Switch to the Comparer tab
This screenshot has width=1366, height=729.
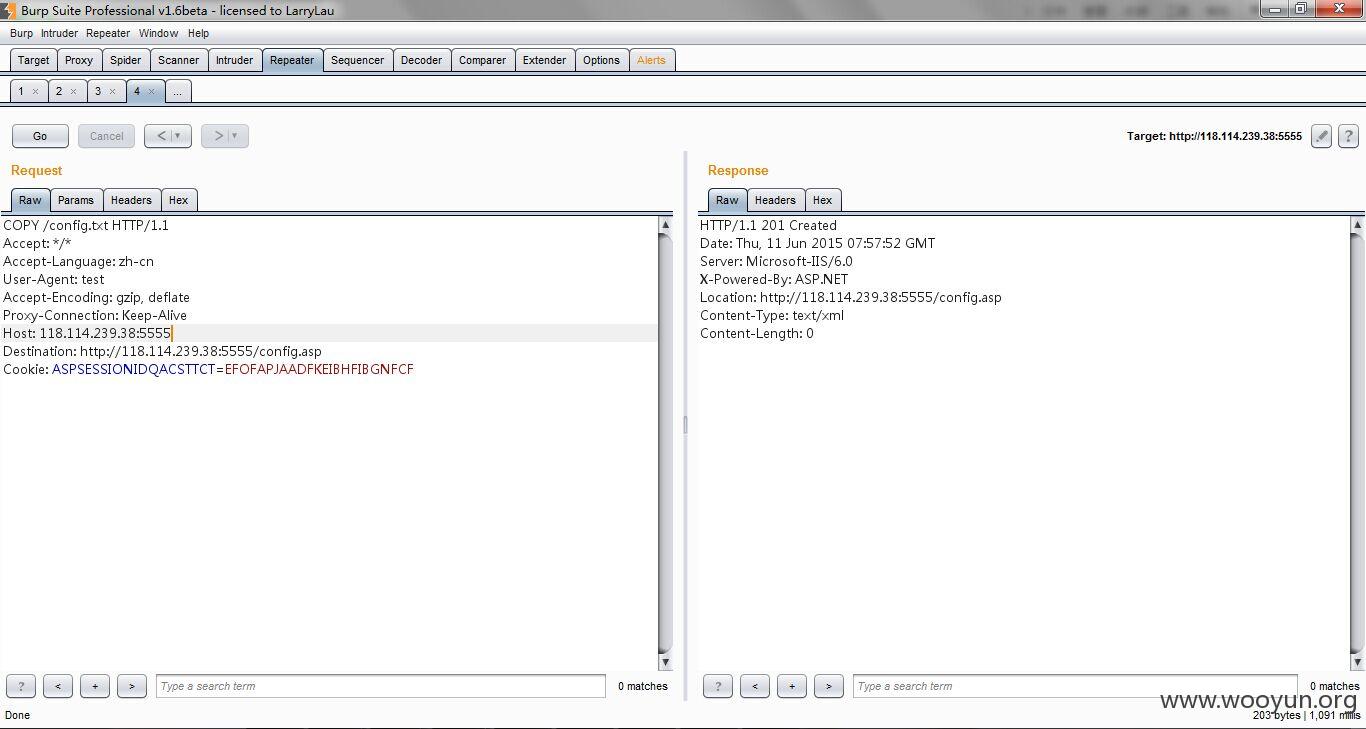[483, 60]
